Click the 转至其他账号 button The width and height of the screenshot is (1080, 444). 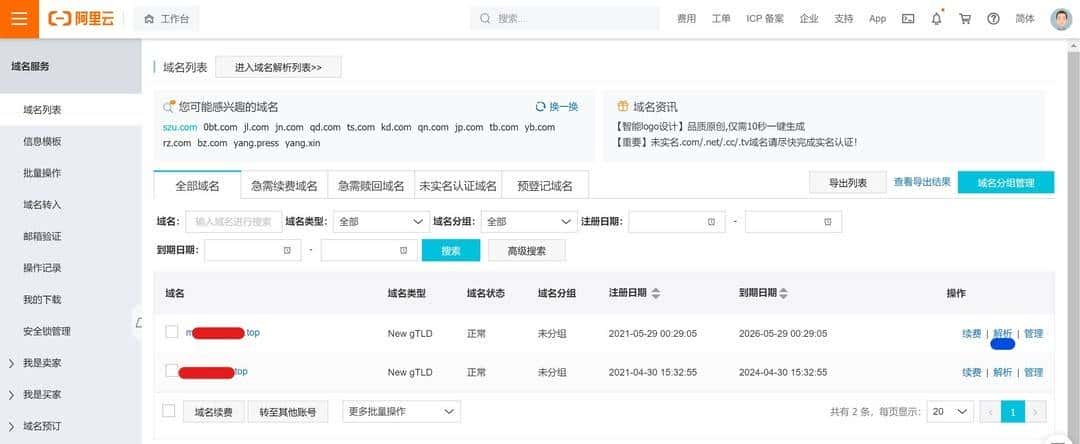(x=288, y=412)
